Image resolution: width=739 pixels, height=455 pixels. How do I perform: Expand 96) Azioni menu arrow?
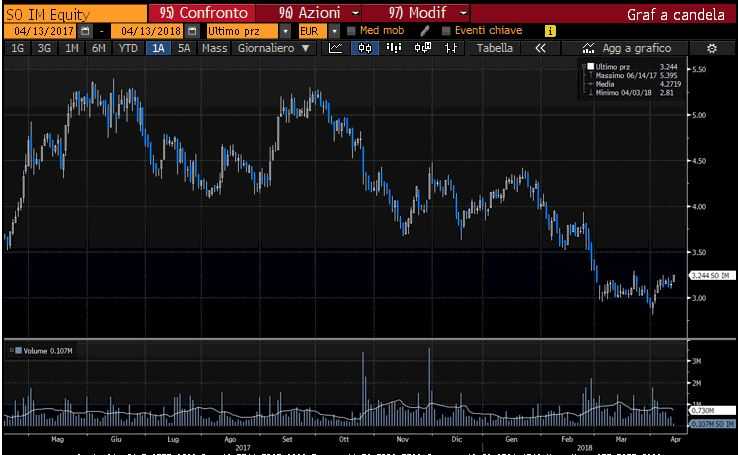(x=356, y=13)
